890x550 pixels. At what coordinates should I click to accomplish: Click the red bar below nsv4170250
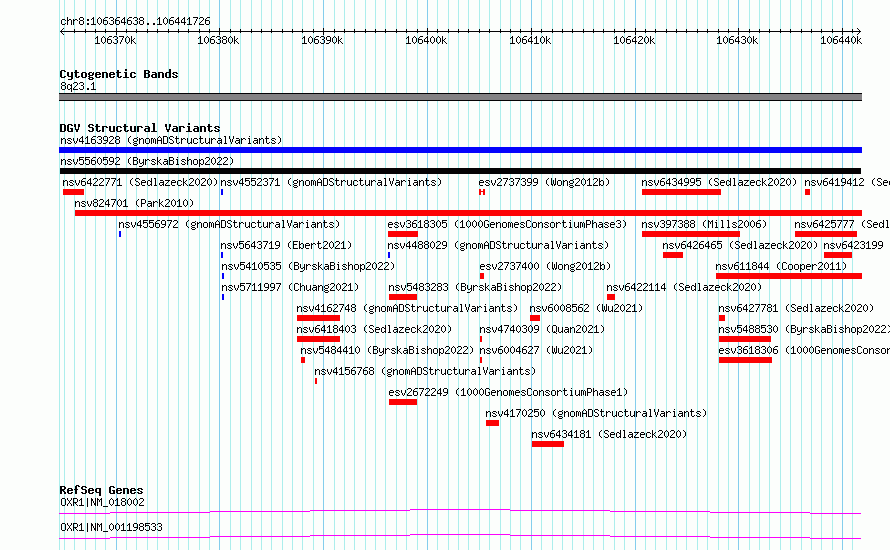493,423
